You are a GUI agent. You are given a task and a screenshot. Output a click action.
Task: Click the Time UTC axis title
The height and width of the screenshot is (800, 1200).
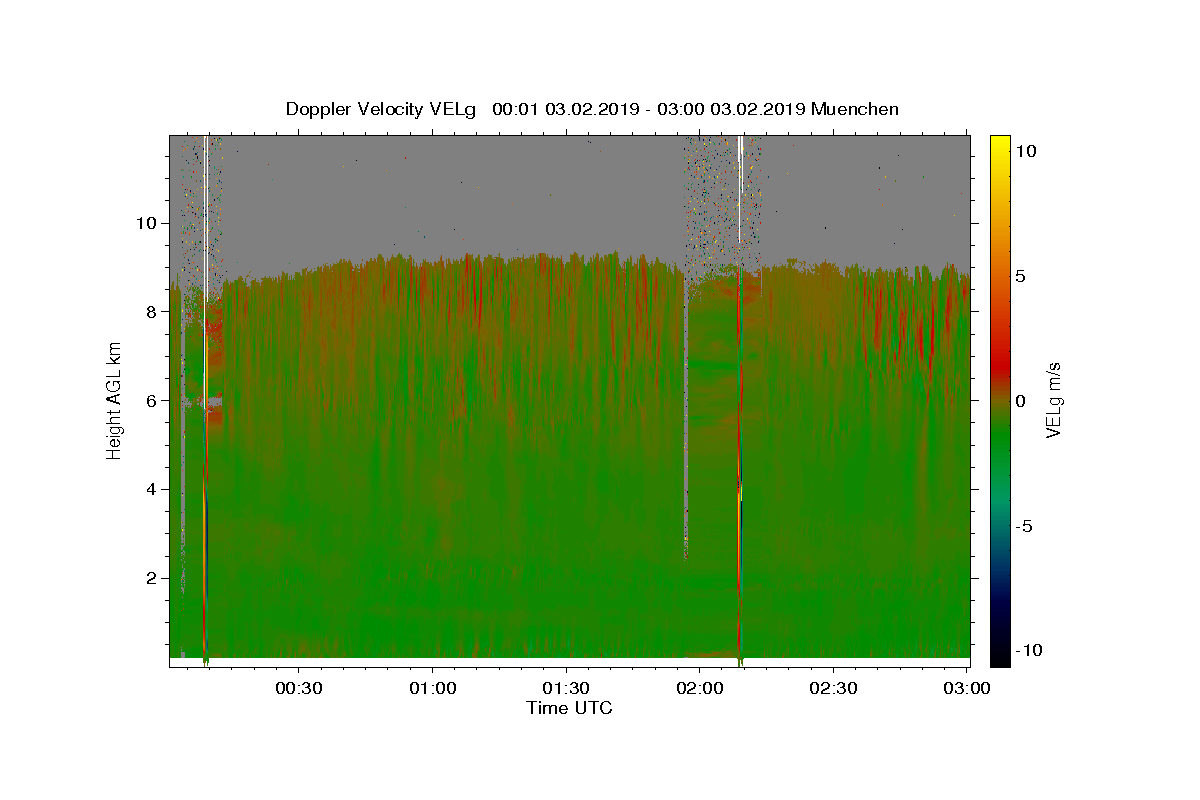point(569,708)
